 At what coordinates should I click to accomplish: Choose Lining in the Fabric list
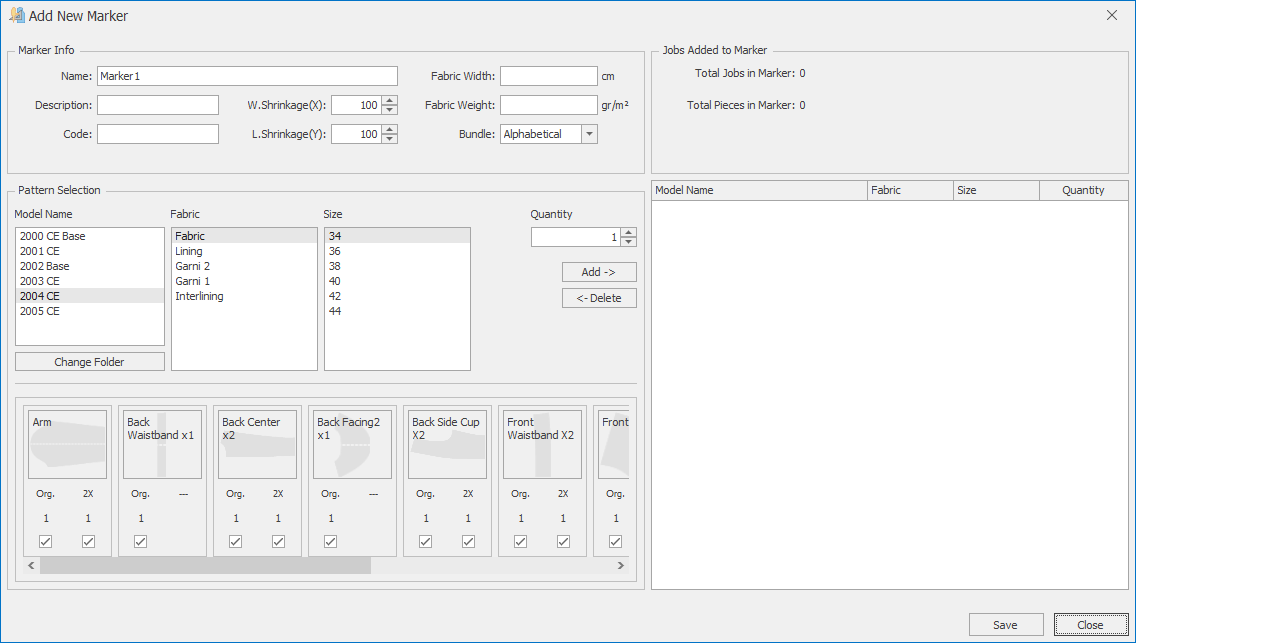pyautogui.click(x=189, y=251)
